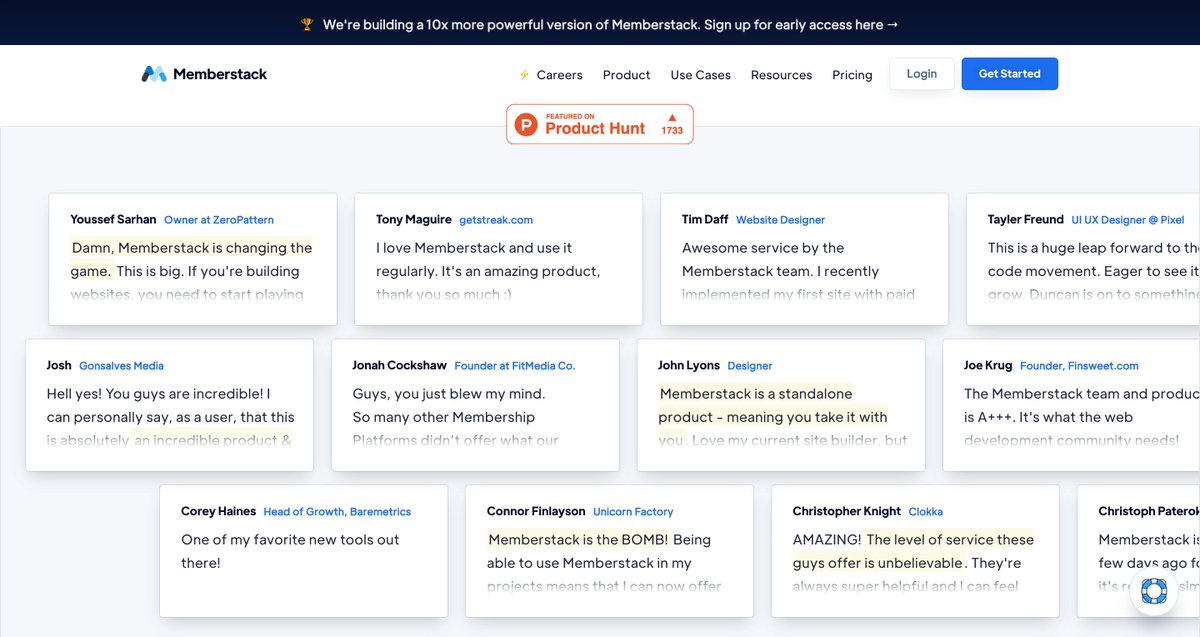Click the Login button

coord(922,74)
